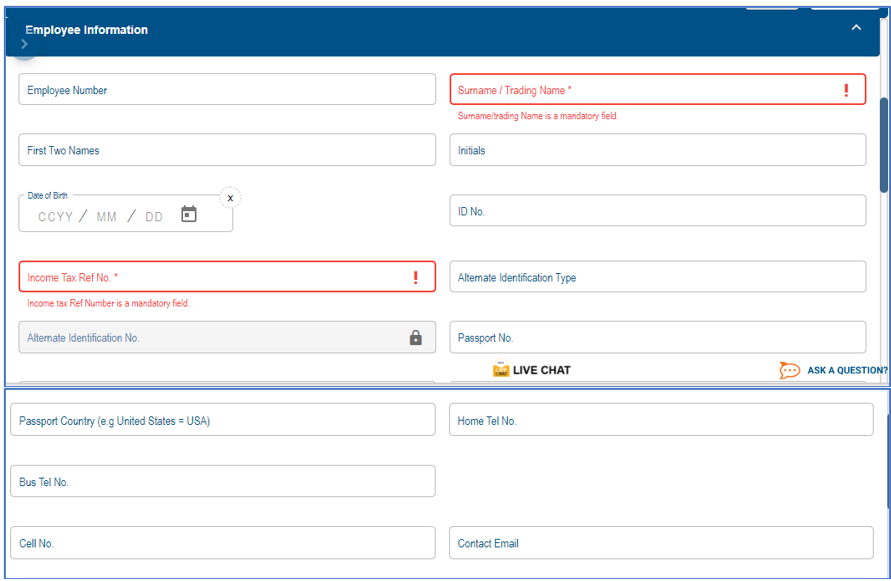Screen dimensions: 891x581
Task: Click the Ask a Question speech bubble
Action: (x=789, y=370)
